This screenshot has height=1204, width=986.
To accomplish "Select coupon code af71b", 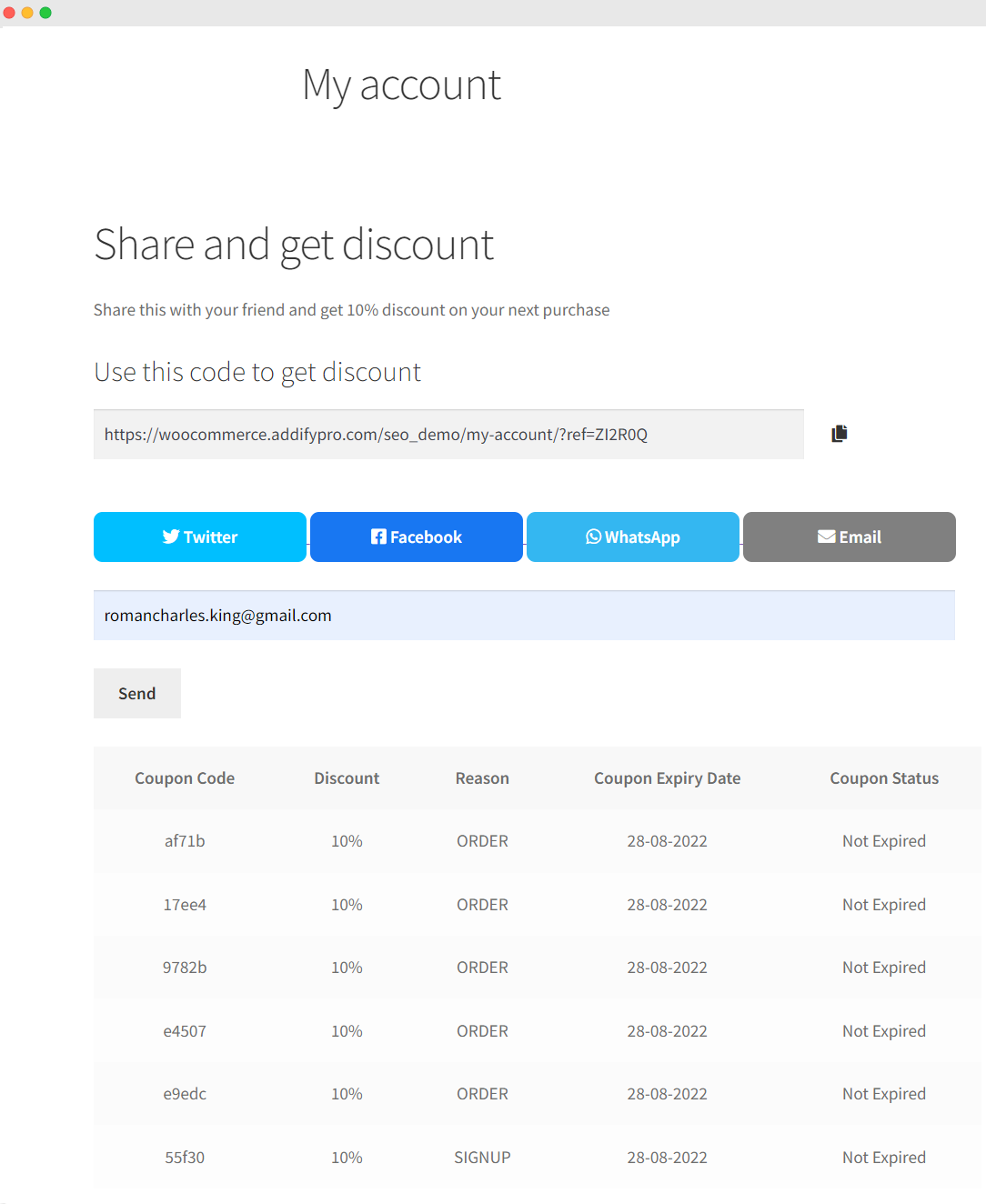I will (x=185, y=841).
